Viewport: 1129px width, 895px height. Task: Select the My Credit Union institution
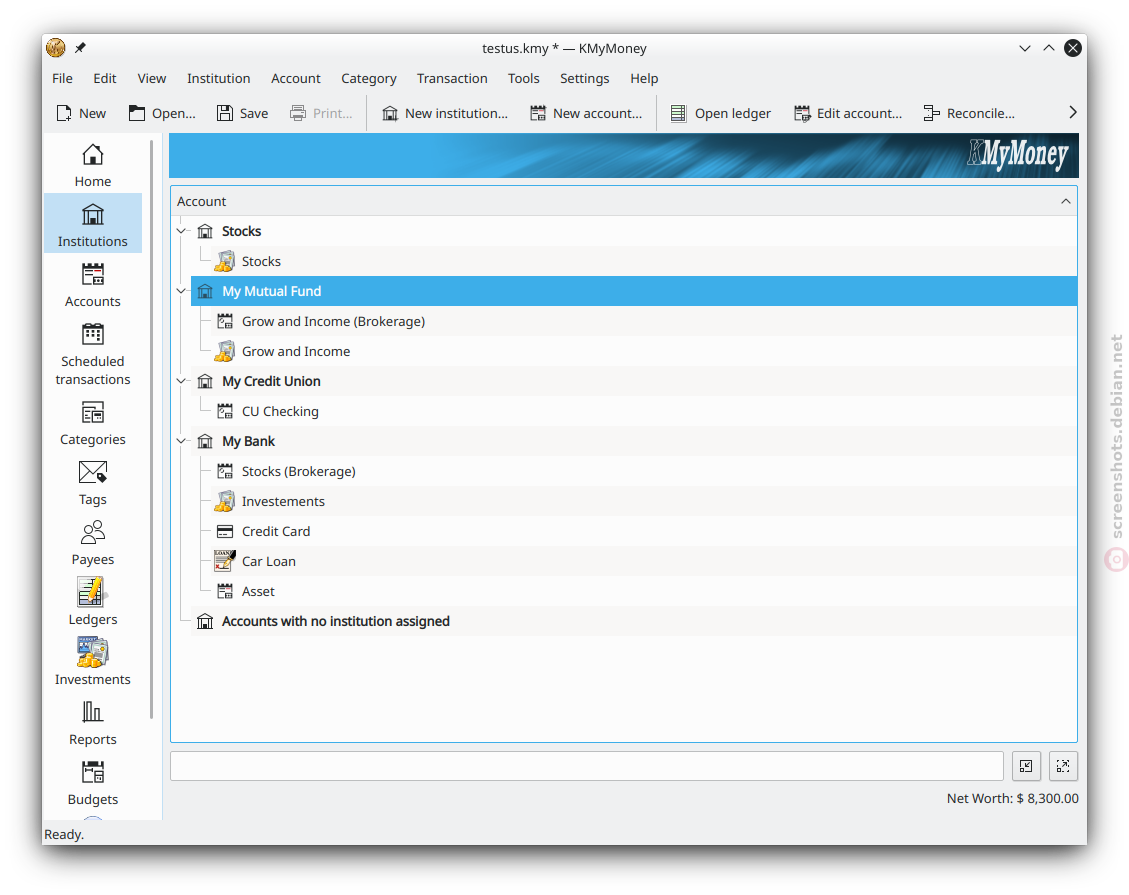(634, 381)
